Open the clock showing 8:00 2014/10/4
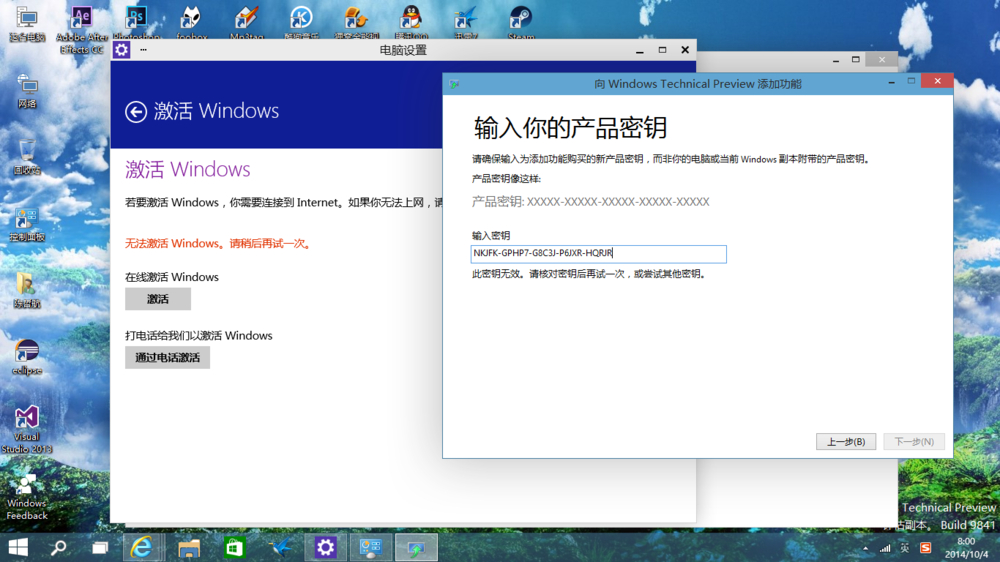Screen dimensions: 1000x562 click(966, 548)
